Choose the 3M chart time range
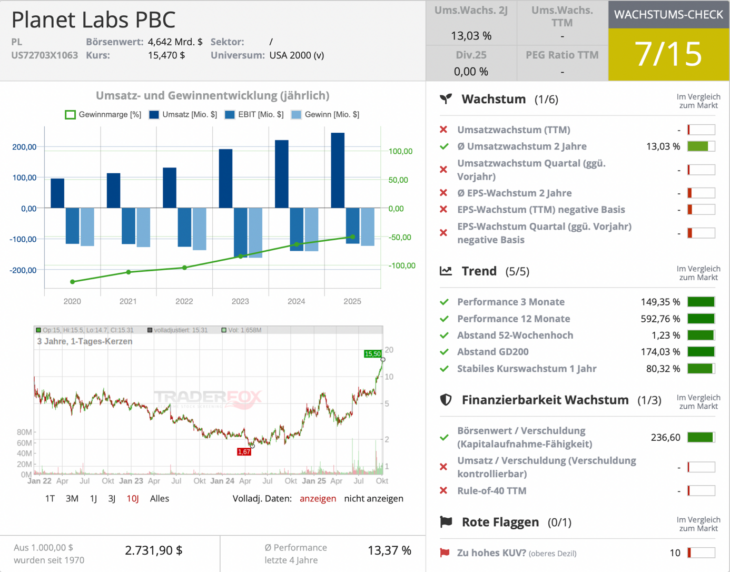Viewport: 730px width, 572px height. tap(72, 498)
